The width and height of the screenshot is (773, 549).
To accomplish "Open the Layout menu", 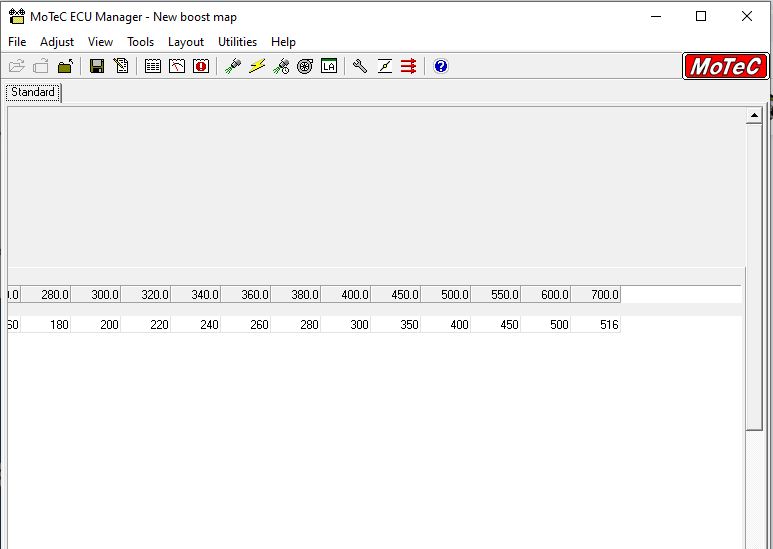I will (186, 42).
